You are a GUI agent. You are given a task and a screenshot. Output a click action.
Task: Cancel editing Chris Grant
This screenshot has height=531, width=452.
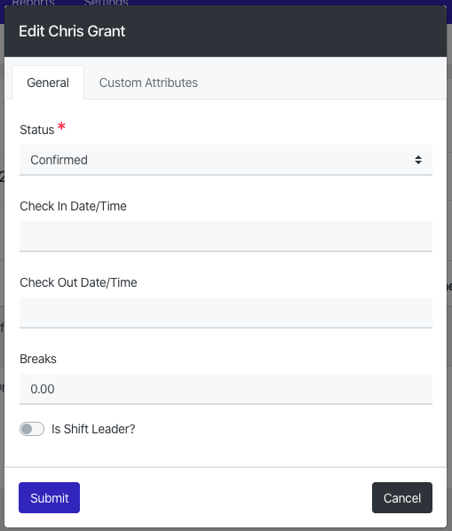coord(402,497)
